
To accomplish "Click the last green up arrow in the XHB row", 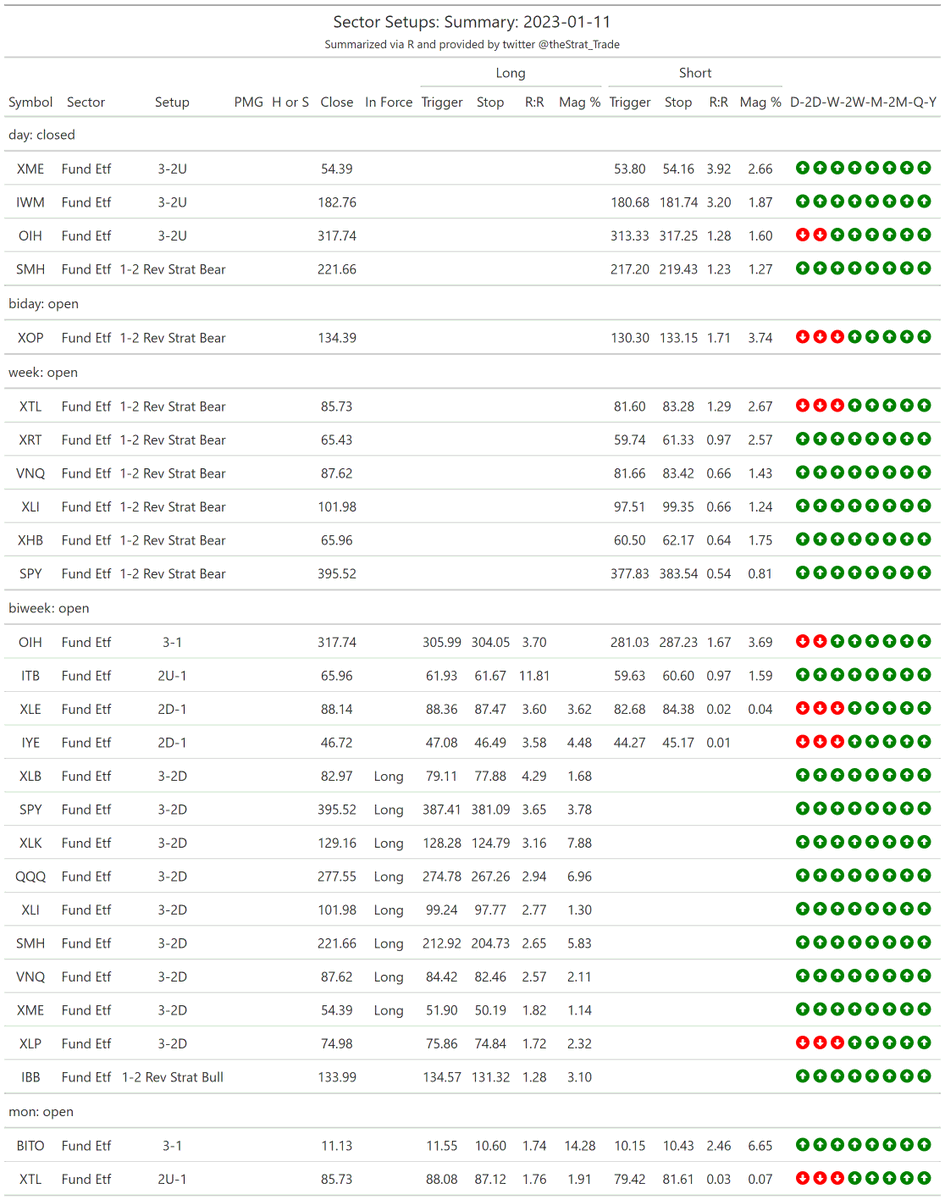I will pos(924,540).
